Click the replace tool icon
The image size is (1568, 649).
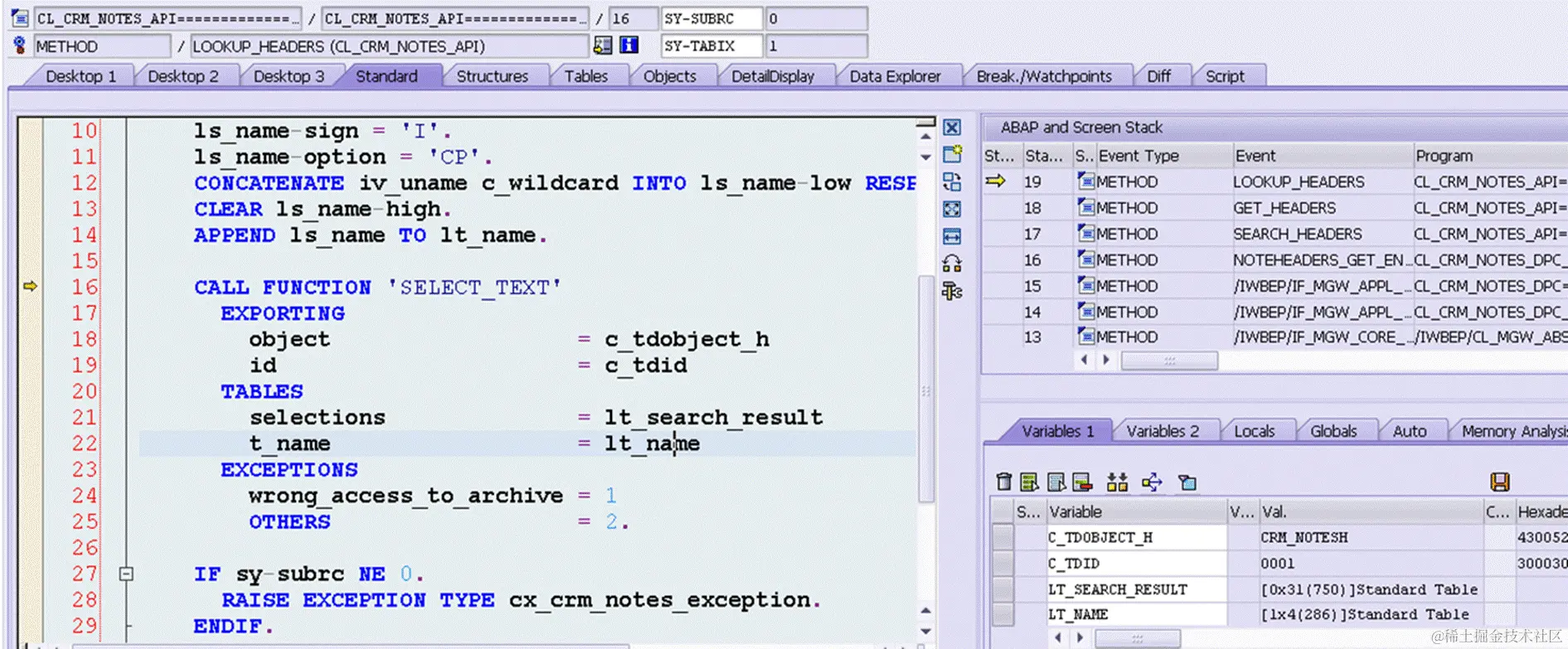tap(952, 182)
